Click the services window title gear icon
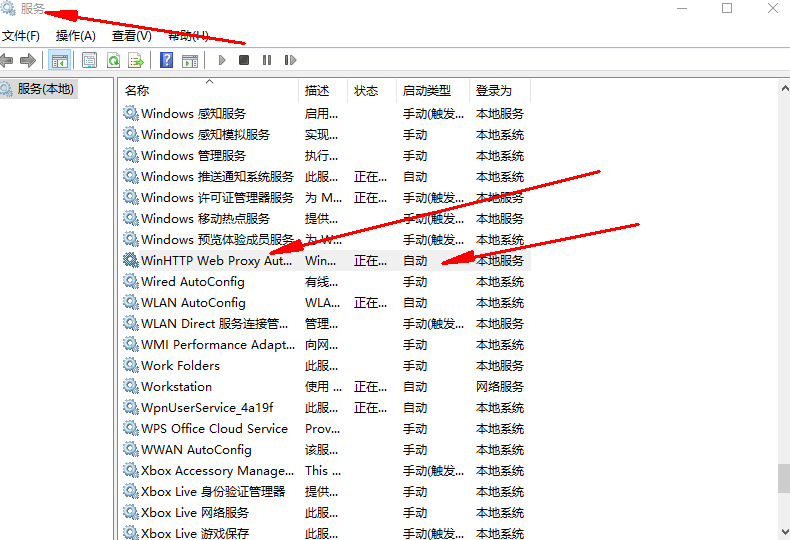 (8, 8)
